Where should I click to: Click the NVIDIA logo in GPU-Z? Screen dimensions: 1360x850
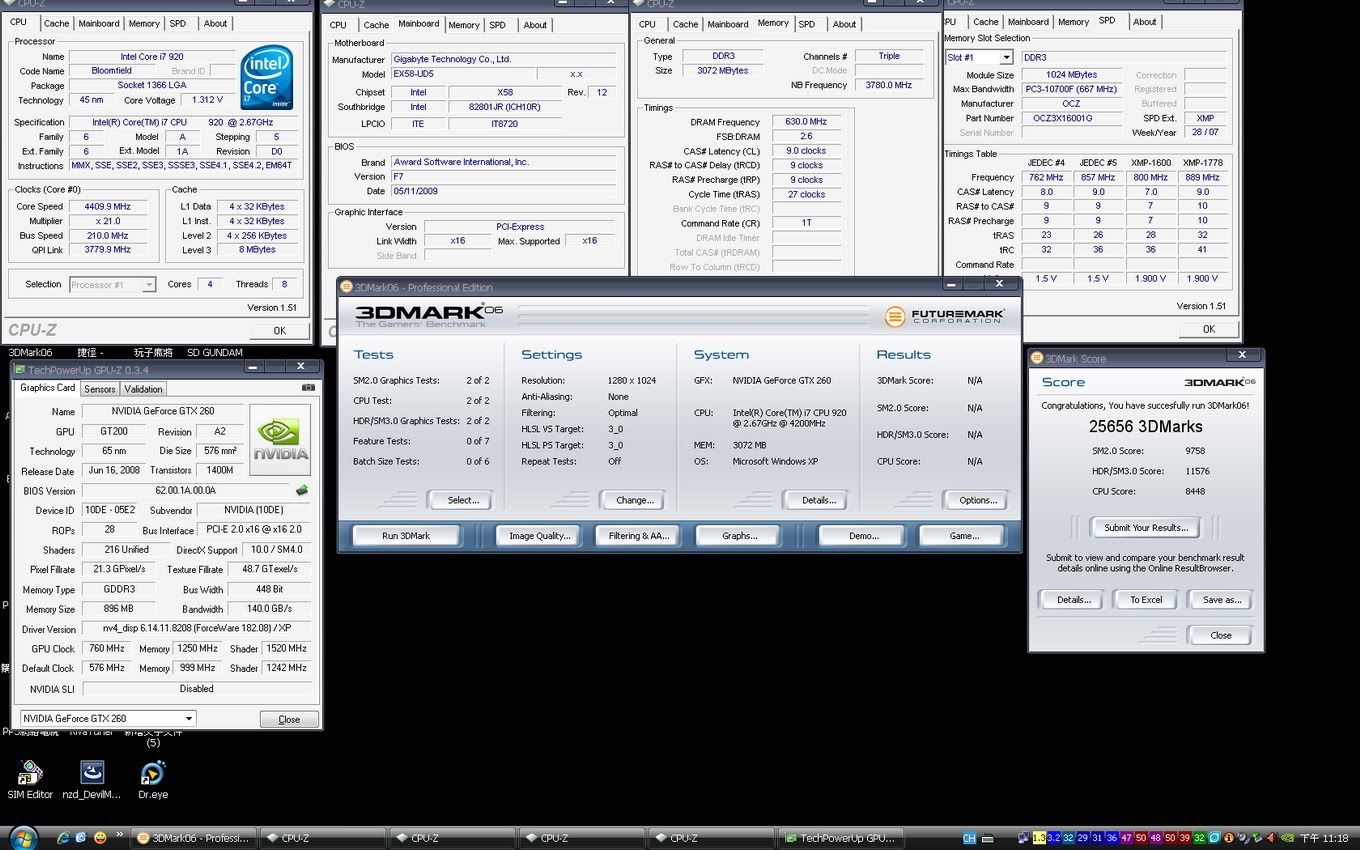(x=279, y=440)
